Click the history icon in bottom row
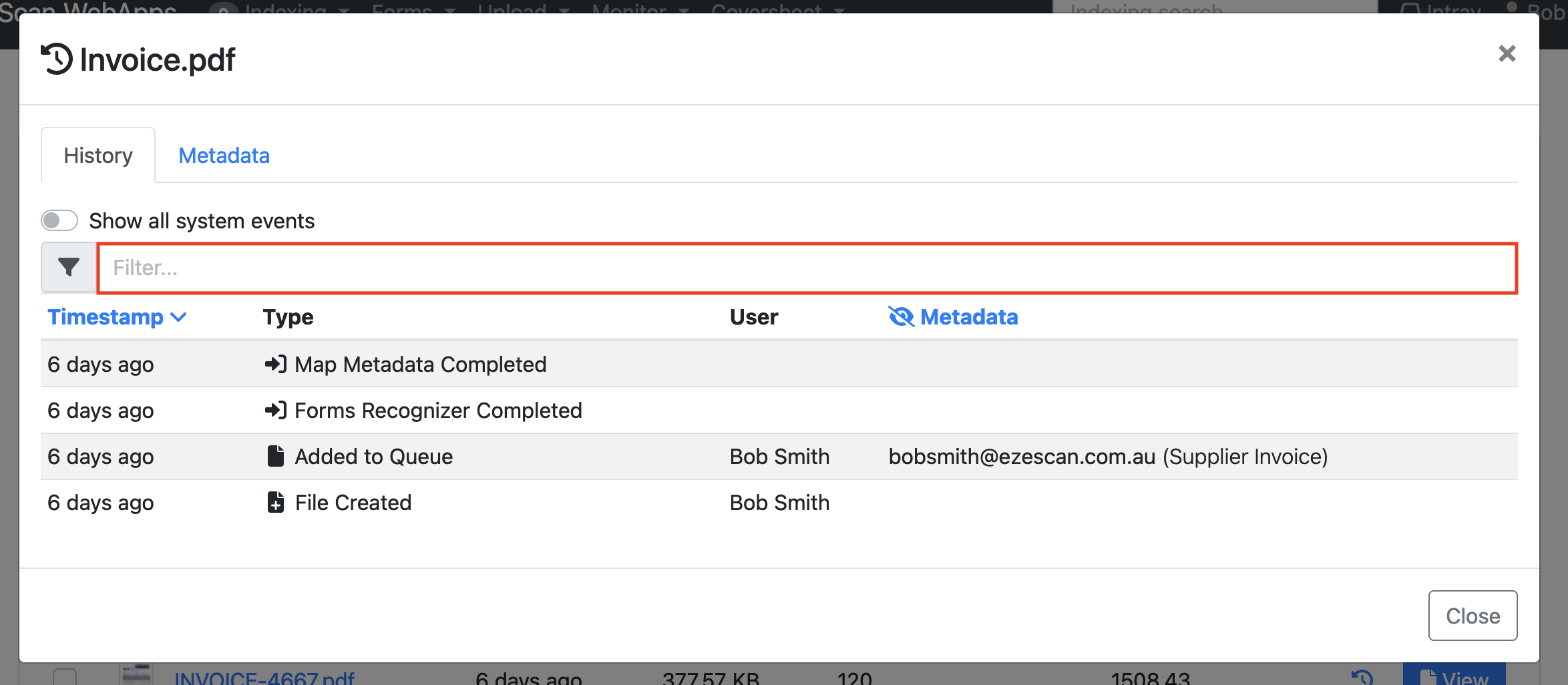Image resolution: width=1568 pixels, height=685 pixels. pyautogui.click(x=1362, y=677)
